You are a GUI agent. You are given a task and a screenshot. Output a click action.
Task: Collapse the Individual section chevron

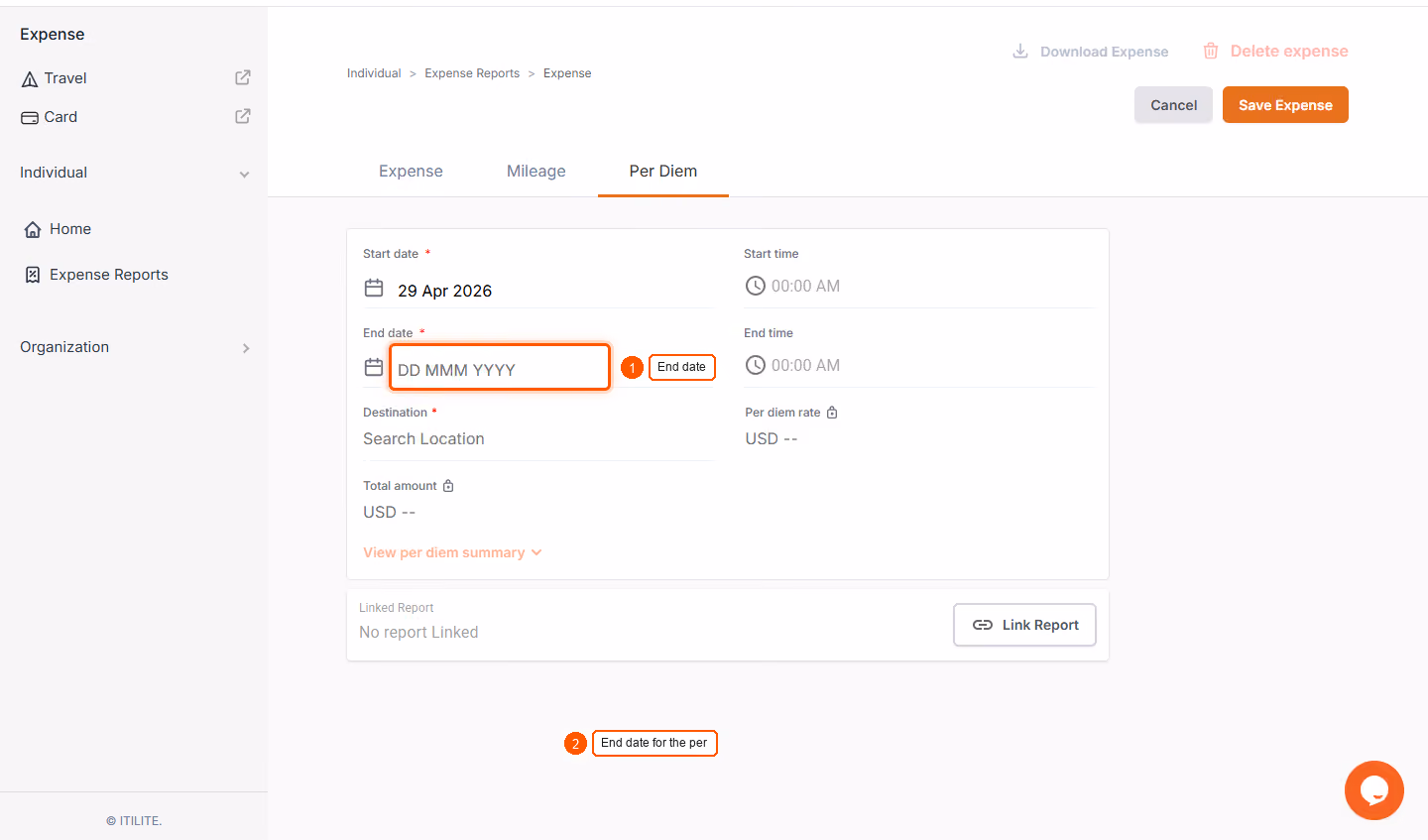pos(244,175)
